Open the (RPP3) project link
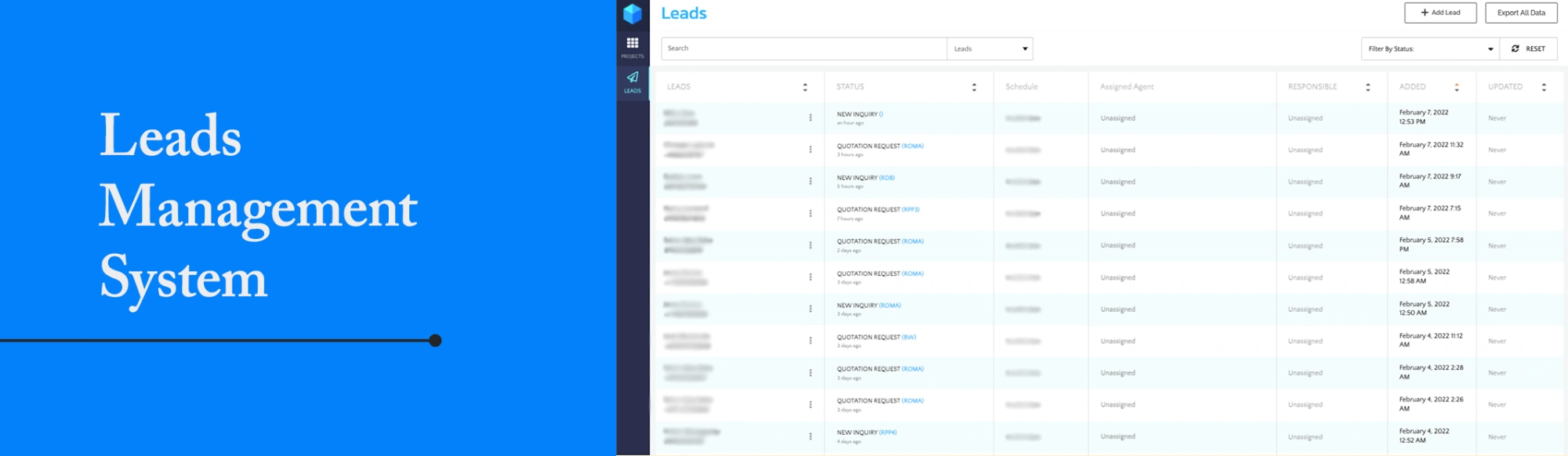The width and height of the screenshot is (1568, 456). click(910, 210)
